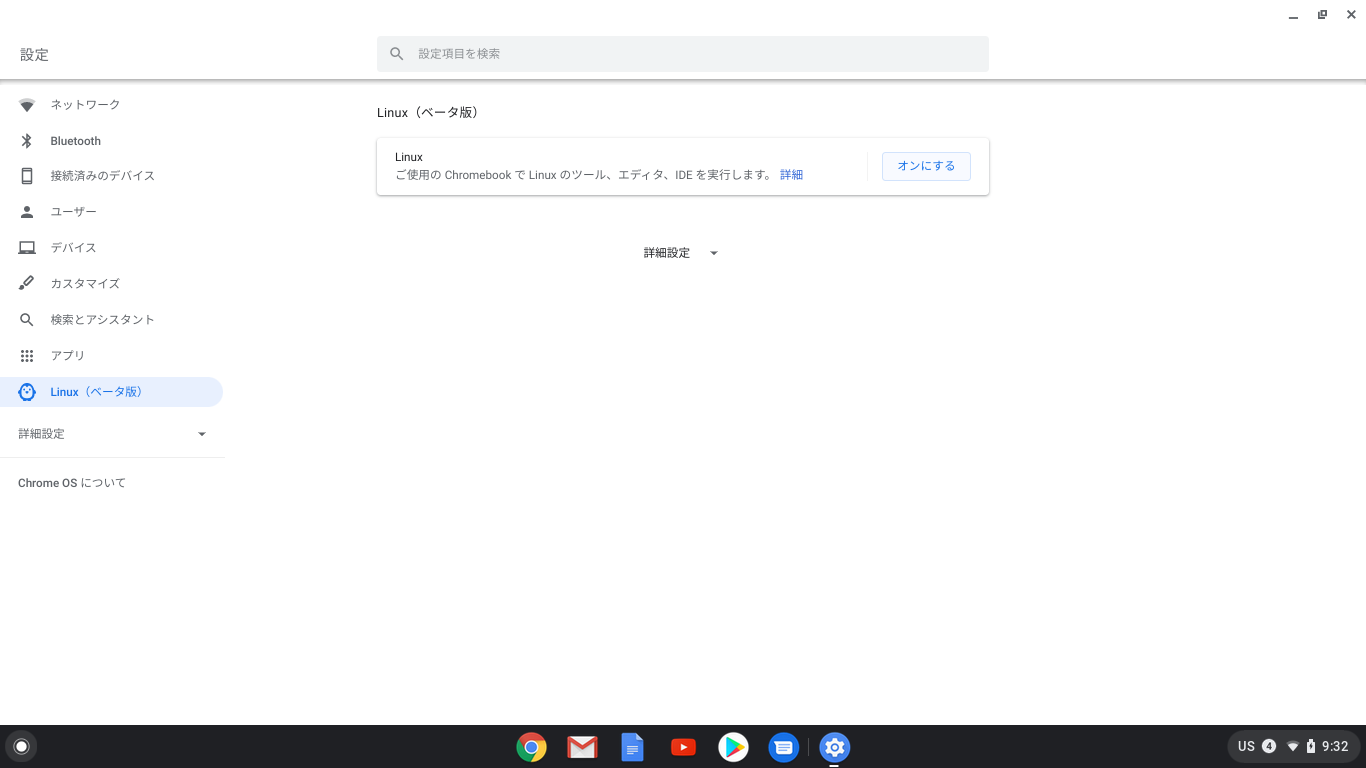The height and width of the screenshot is (768, 1366).
Task: Click the US input method indicator
Action: tap(1246, 746)
